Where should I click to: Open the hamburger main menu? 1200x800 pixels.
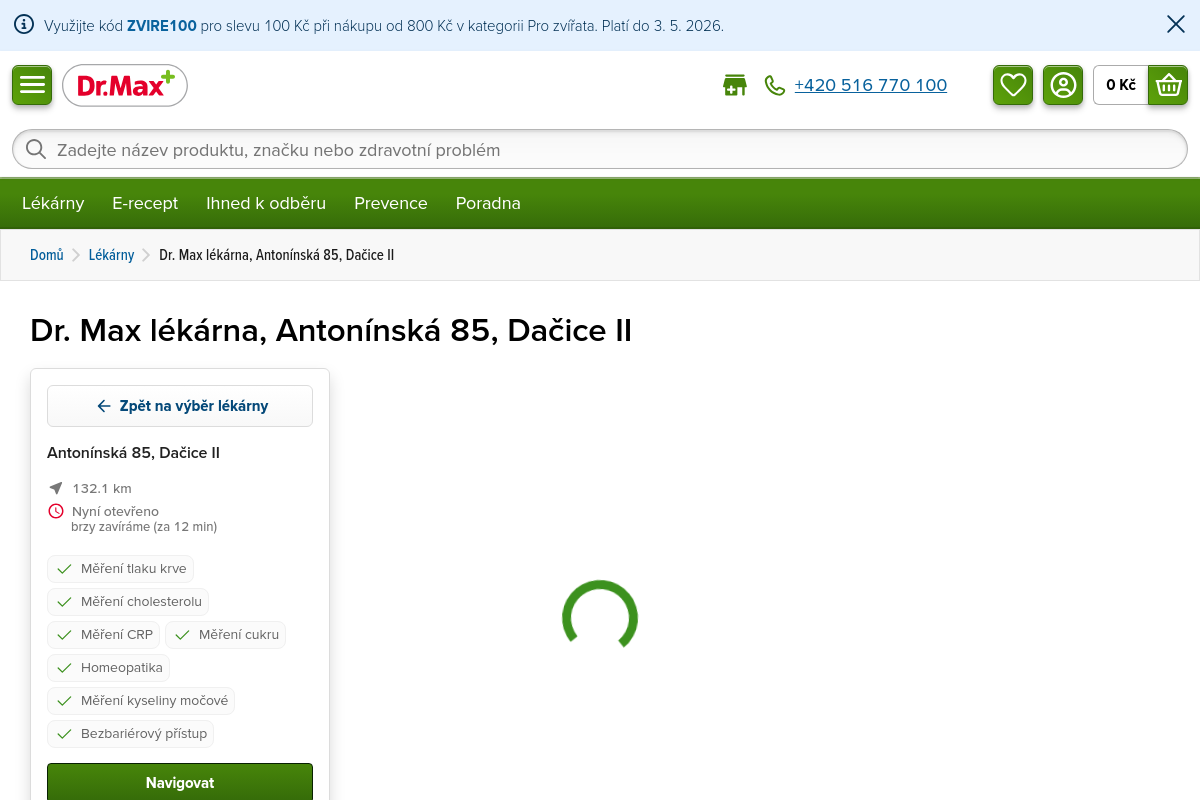pyautogui.click(x=32, y=85)
